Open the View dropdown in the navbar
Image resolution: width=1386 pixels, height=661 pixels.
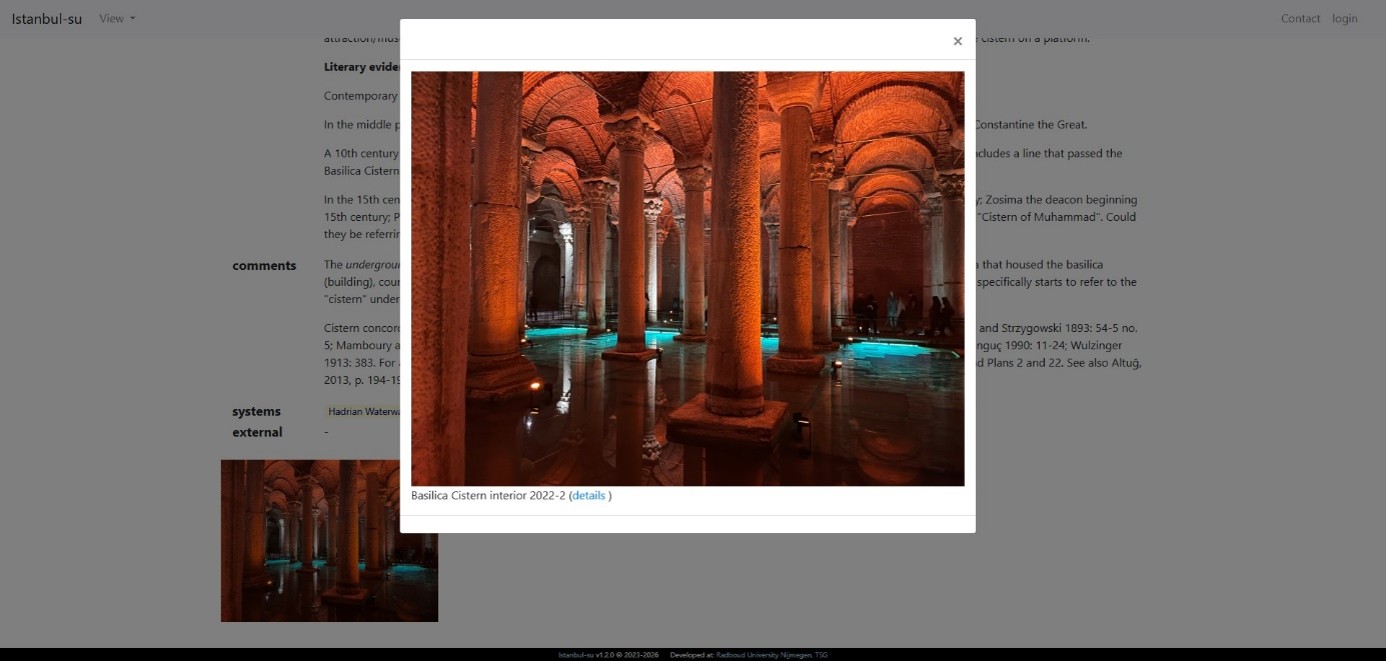tap(117, 18)
